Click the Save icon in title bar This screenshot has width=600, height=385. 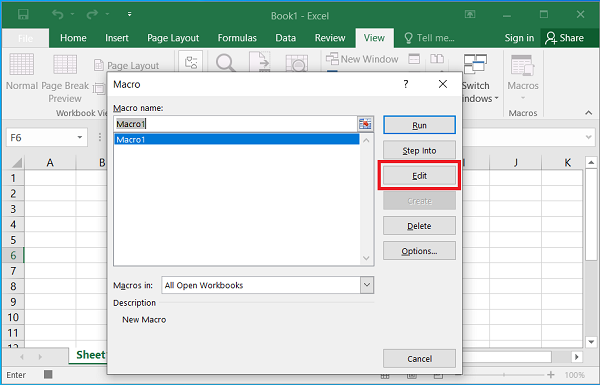(x=23, y=15)
